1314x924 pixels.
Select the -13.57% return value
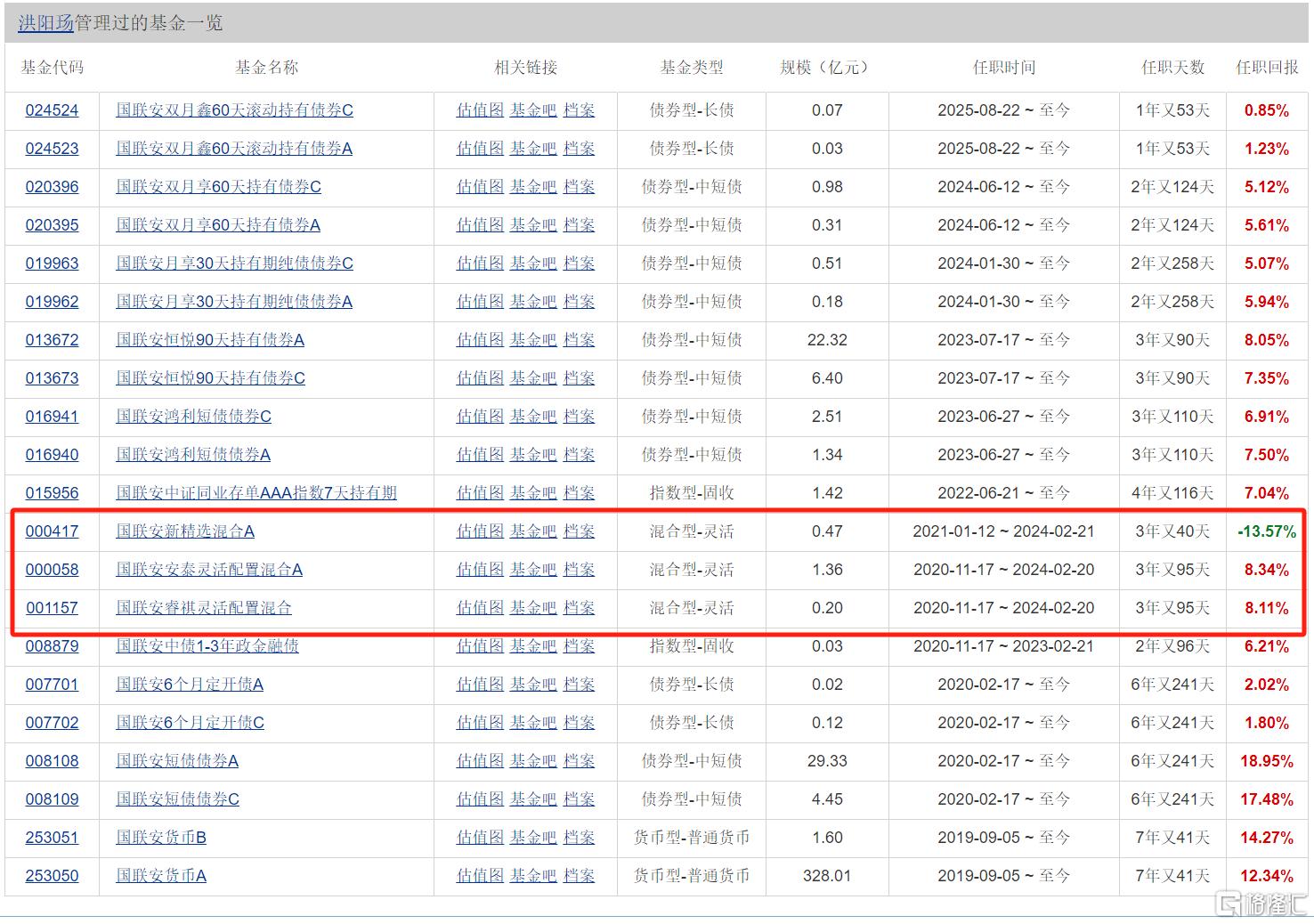point(1267,531)
